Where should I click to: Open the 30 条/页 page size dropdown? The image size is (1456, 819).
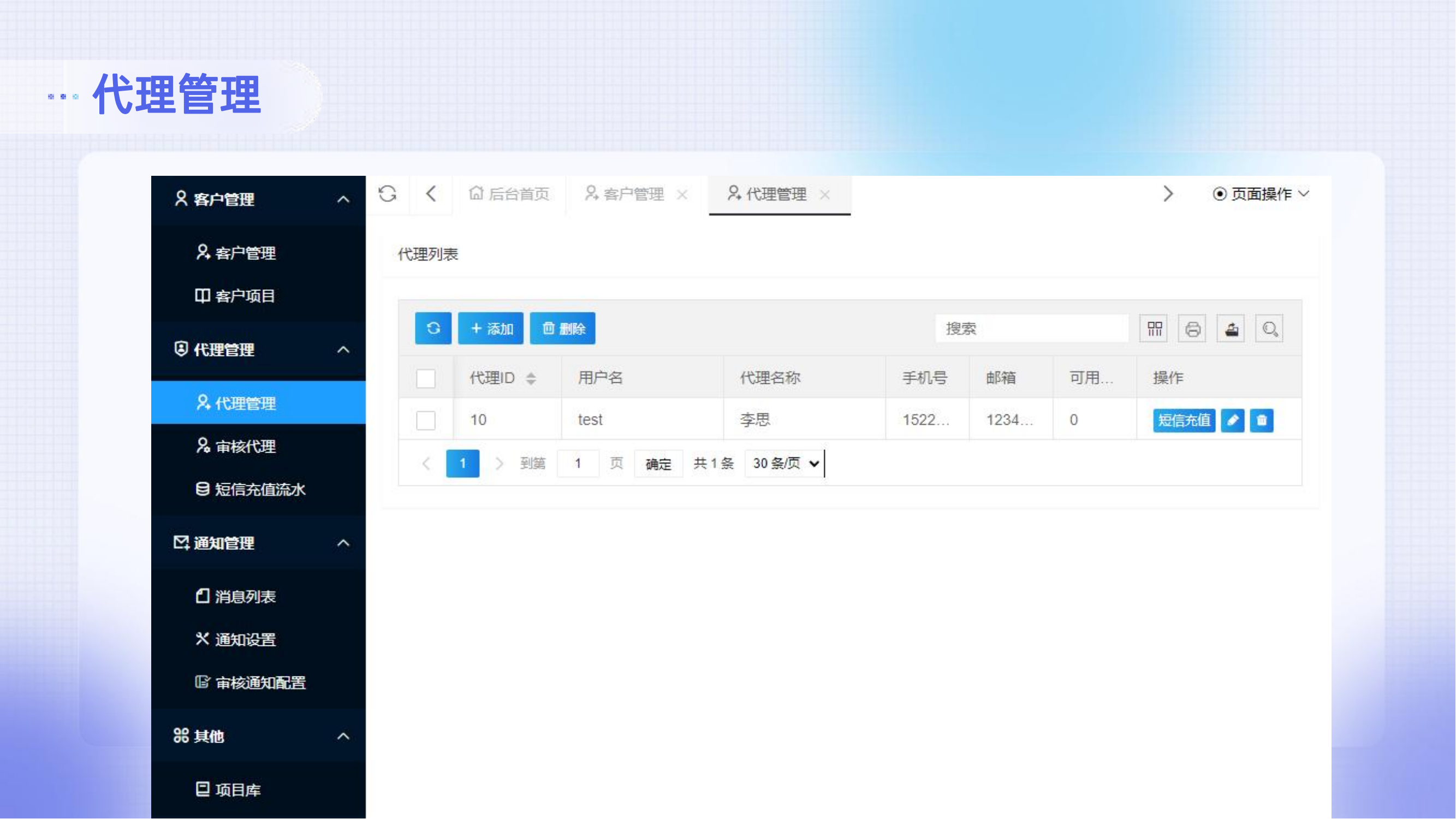[785, 464]
